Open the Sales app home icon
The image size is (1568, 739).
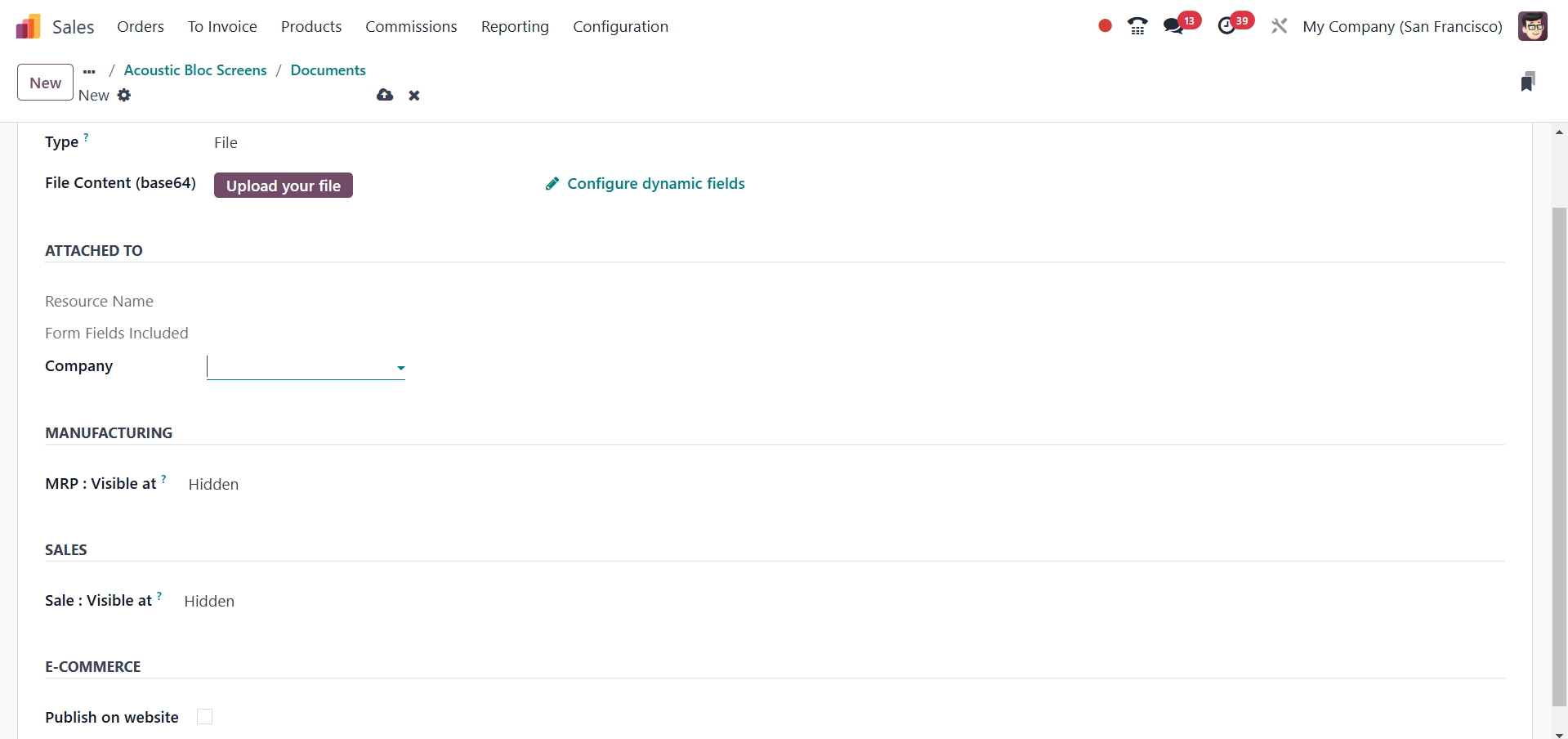(x=28, y=27)
